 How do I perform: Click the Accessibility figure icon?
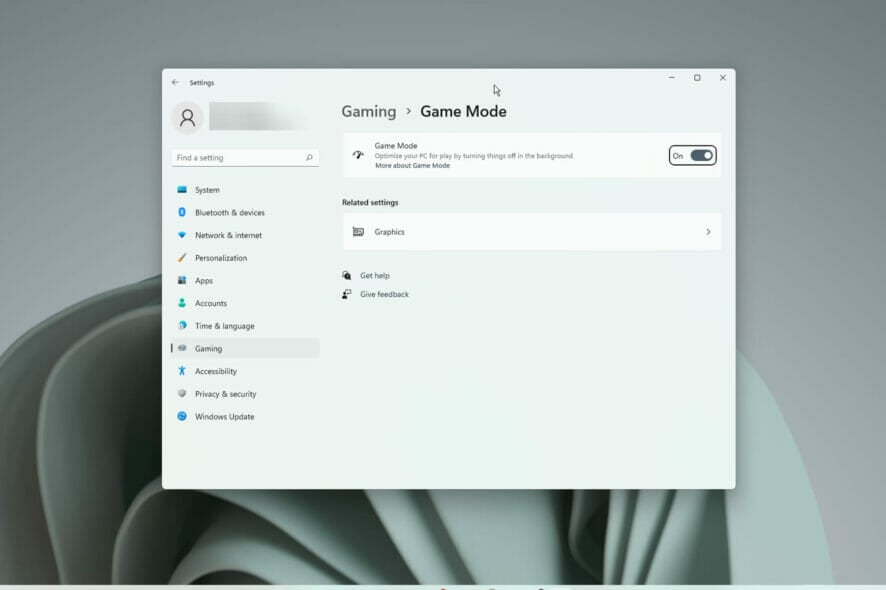coord(182,371)
